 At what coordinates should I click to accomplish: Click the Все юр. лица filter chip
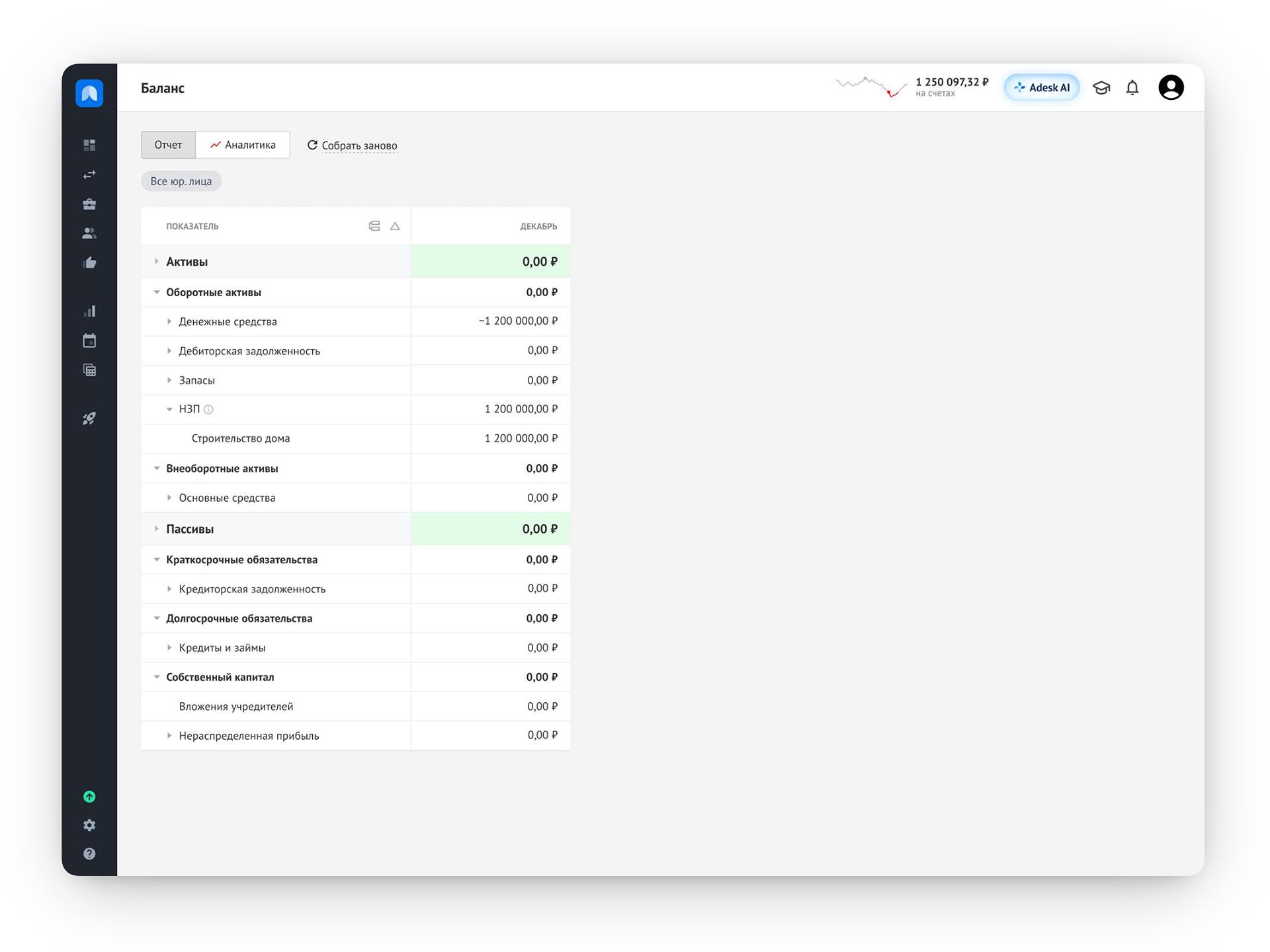tap(181, 181)
